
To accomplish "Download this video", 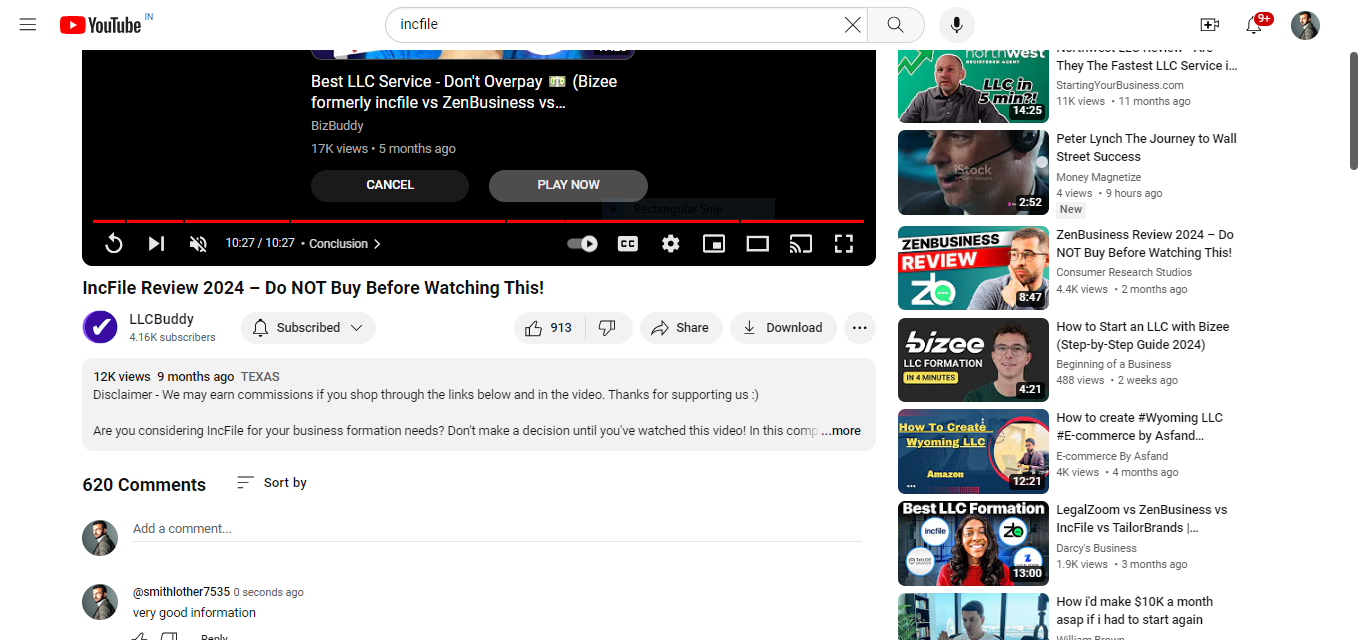I will coord(783,328).
